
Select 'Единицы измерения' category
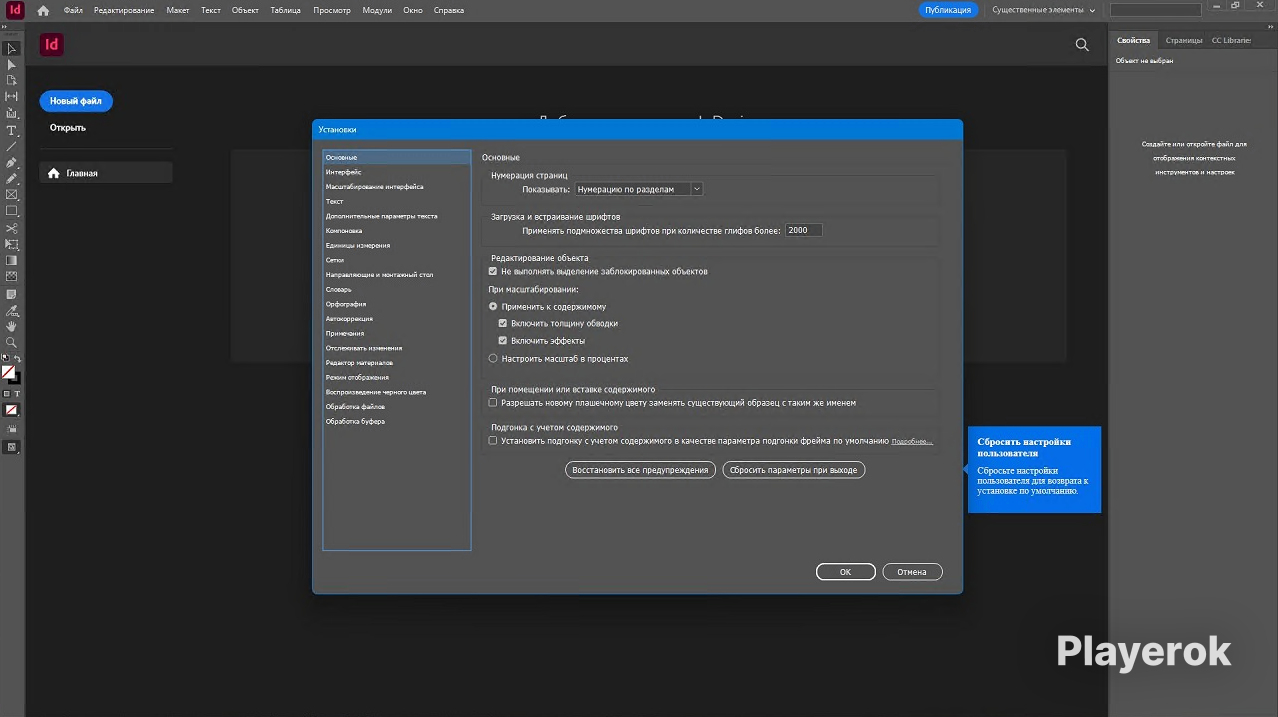396,245
